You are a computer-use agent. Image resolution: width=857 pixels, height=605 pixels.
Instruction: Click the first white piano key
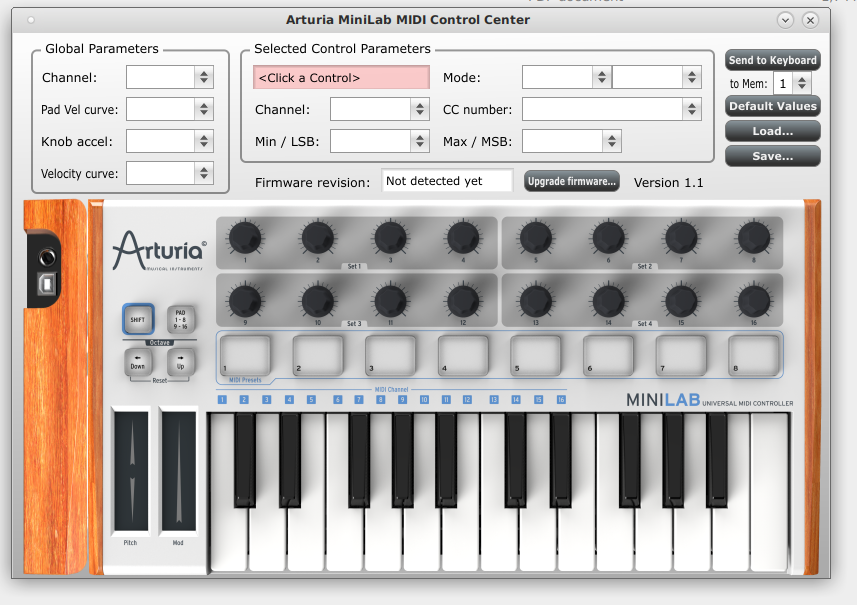pos(228,538)
